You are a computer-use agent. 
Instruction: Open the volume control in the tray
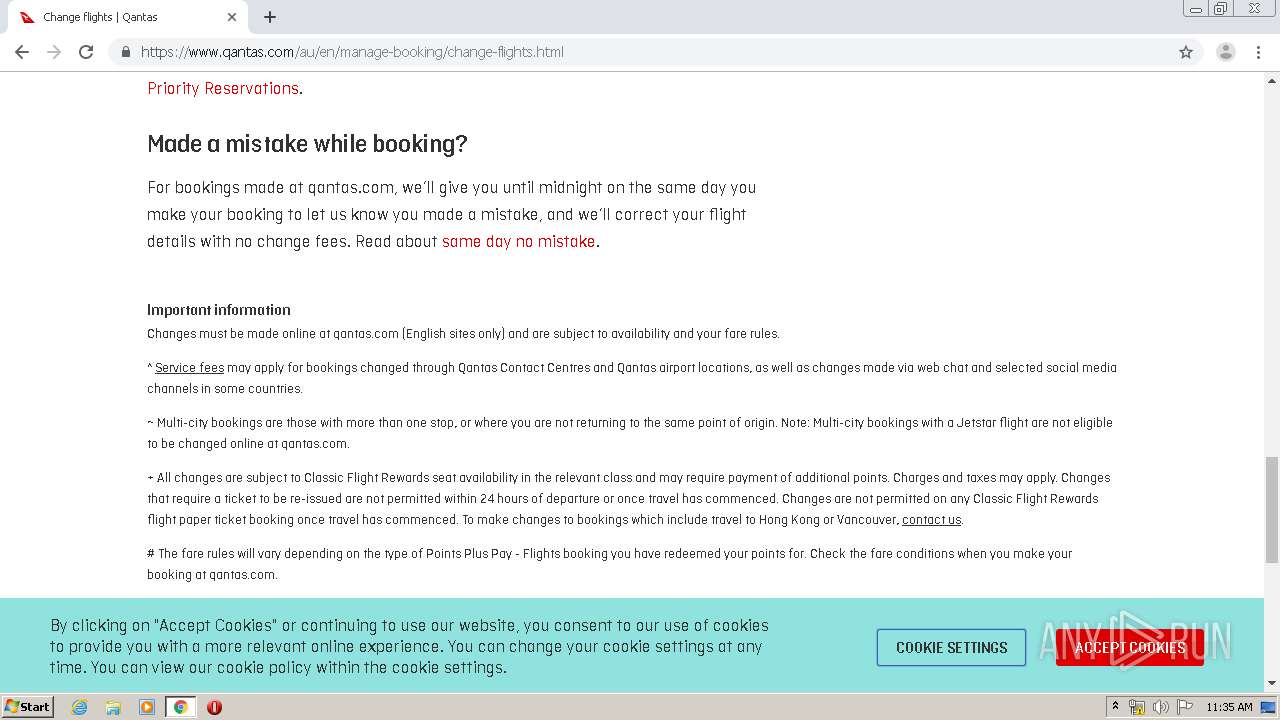click(x=1161, y=707)
